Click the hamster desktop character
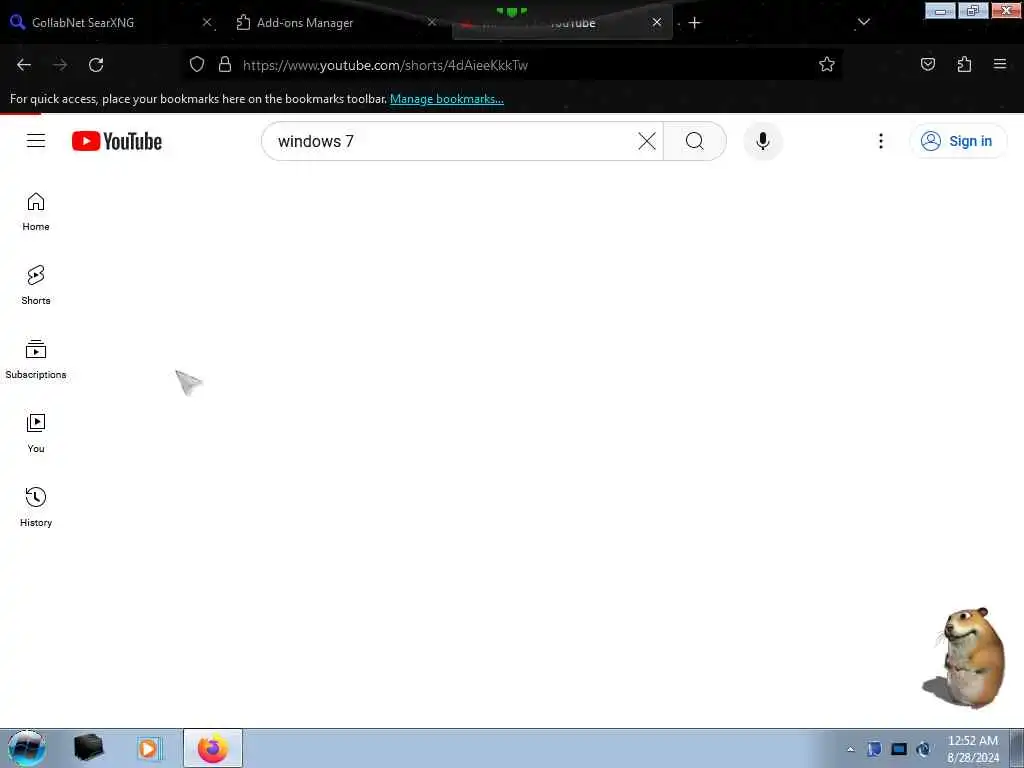1024x768 pixels. pyautogui.click(x=965, y=658)
